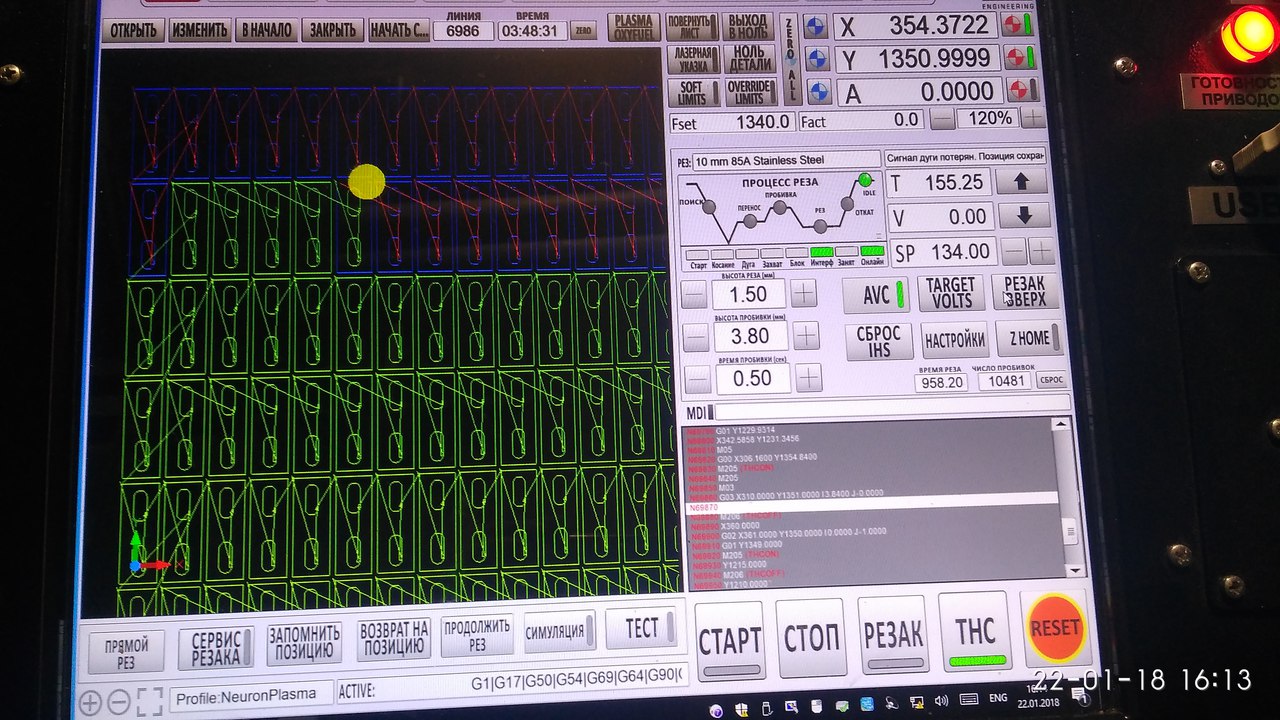Move torch up with the up arrow
Viewport: 1280px width, 720px height.
pyautogui.click(x=1022, y=182)
